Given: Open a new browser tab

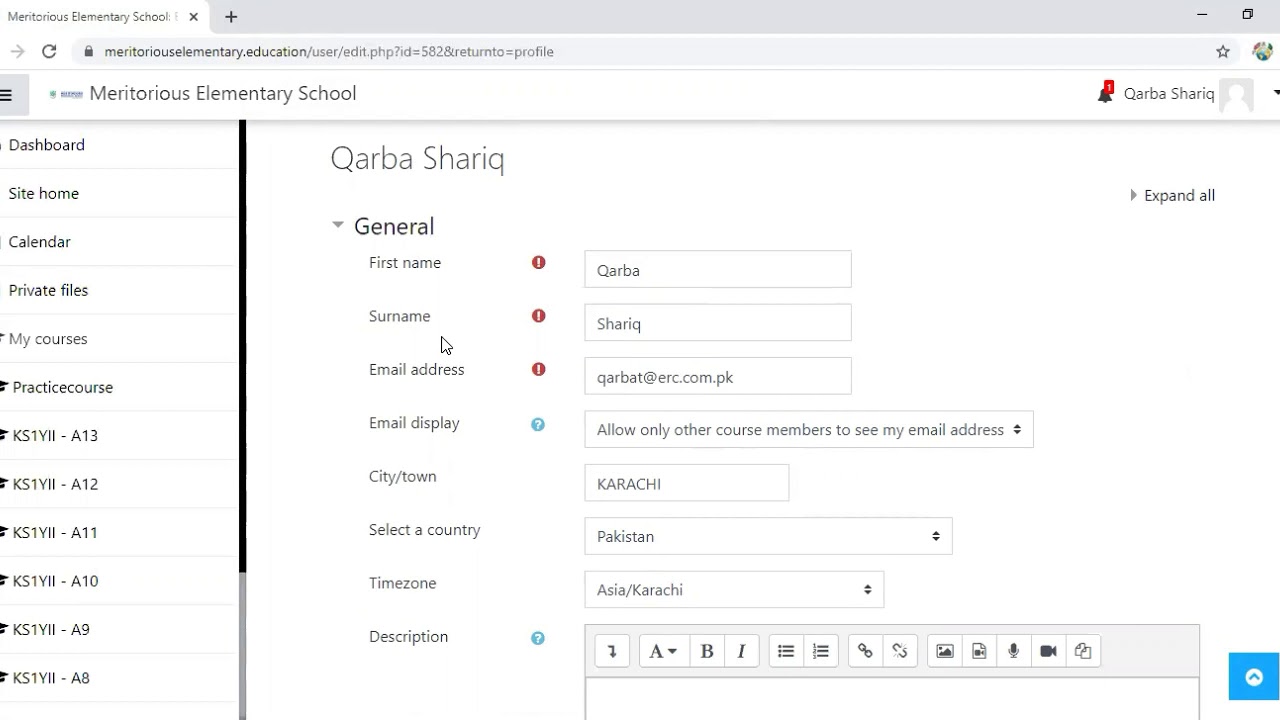Looking at the screenshot, I should coord(231,16).
